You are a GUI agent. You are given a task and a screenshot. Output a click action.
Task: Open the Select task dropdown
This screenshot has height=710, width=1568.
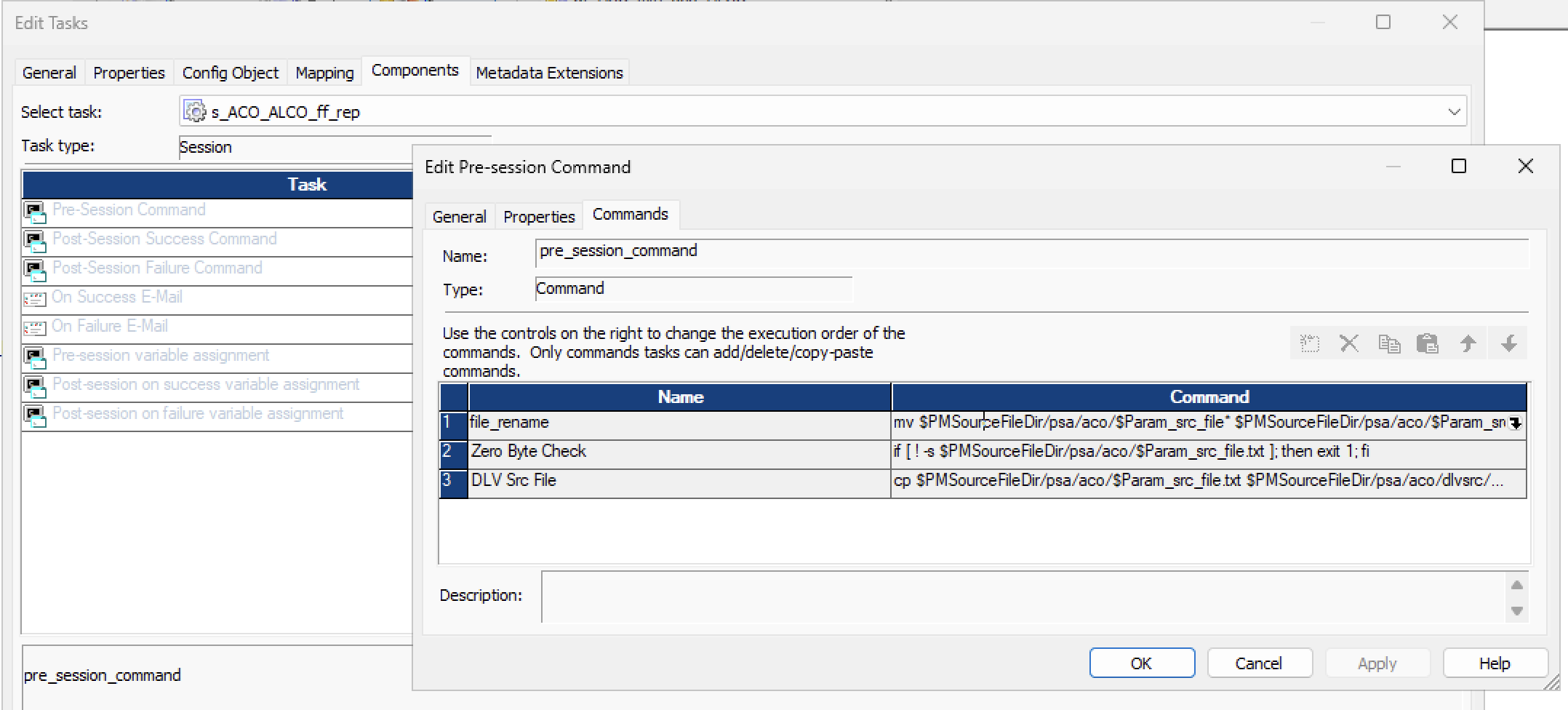point(1454,112)
